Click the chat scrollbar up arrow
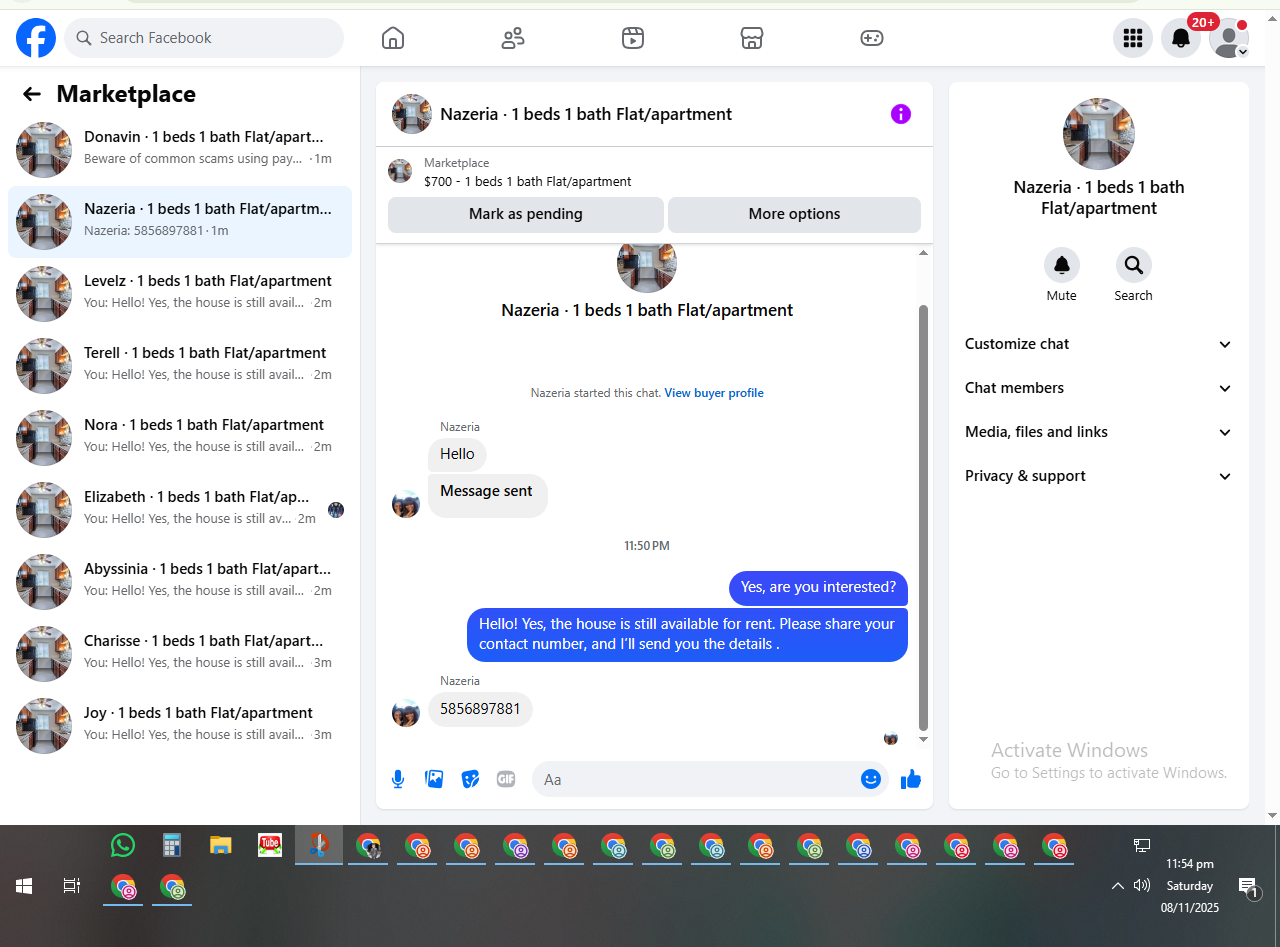Screen dimensions: 1280x947 pos(923,253)
